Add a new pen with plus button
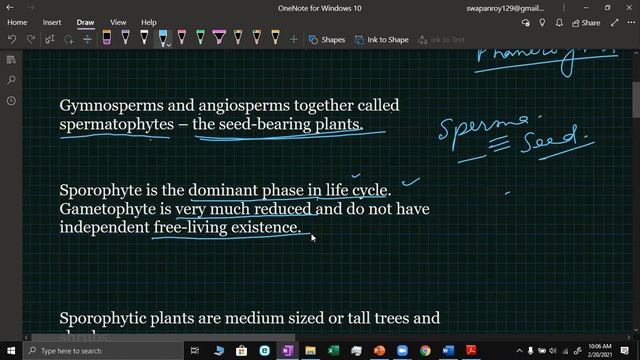Screen dimensions: 640x360 (x=293, y=40)
